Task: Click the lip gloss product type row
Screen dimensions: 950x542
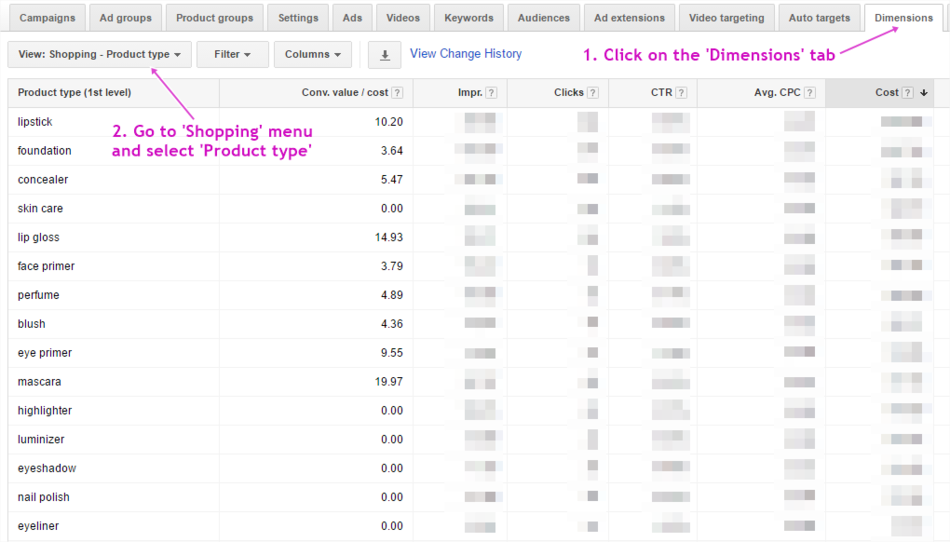Action: 38,238
